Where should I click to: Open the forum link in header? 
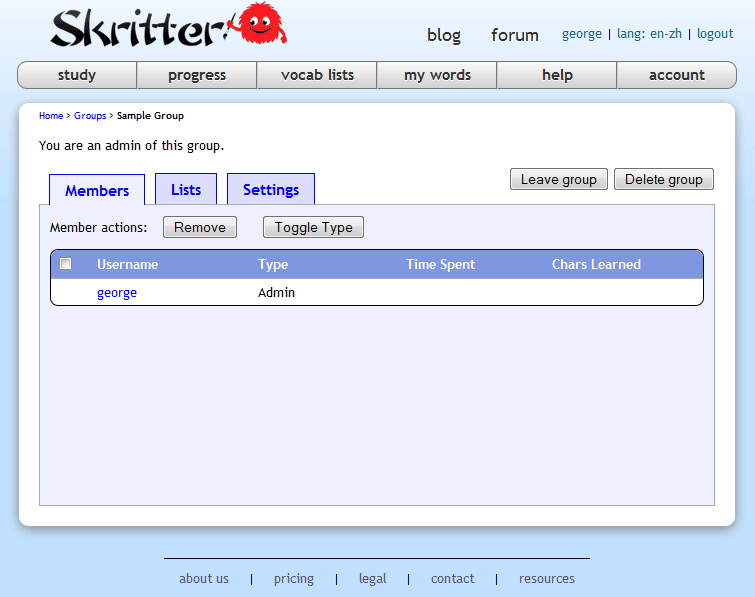point(515,35)
